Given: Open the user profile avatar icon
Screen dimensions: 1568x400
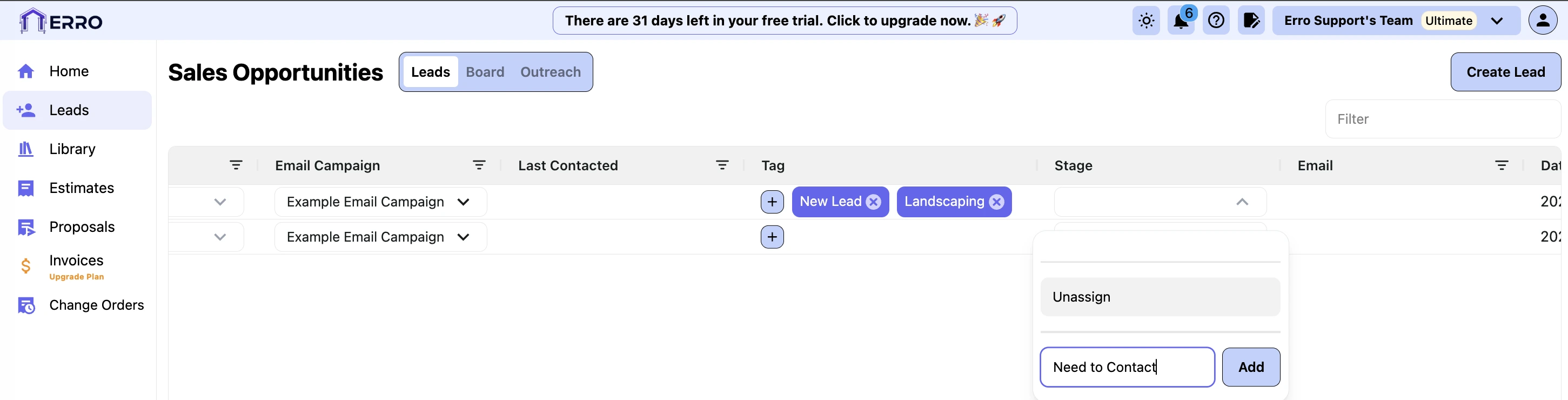Looking at the screenshot, I should [1543, 21].
